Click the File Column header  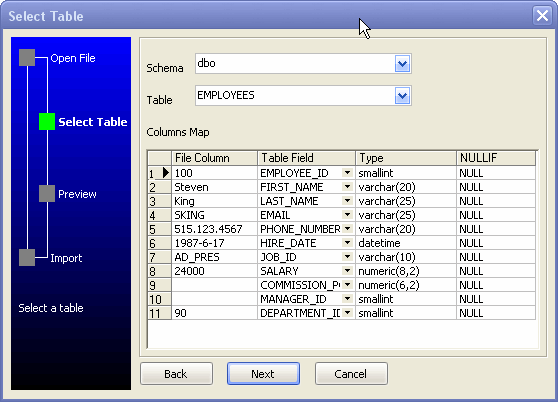pos(215,158)
